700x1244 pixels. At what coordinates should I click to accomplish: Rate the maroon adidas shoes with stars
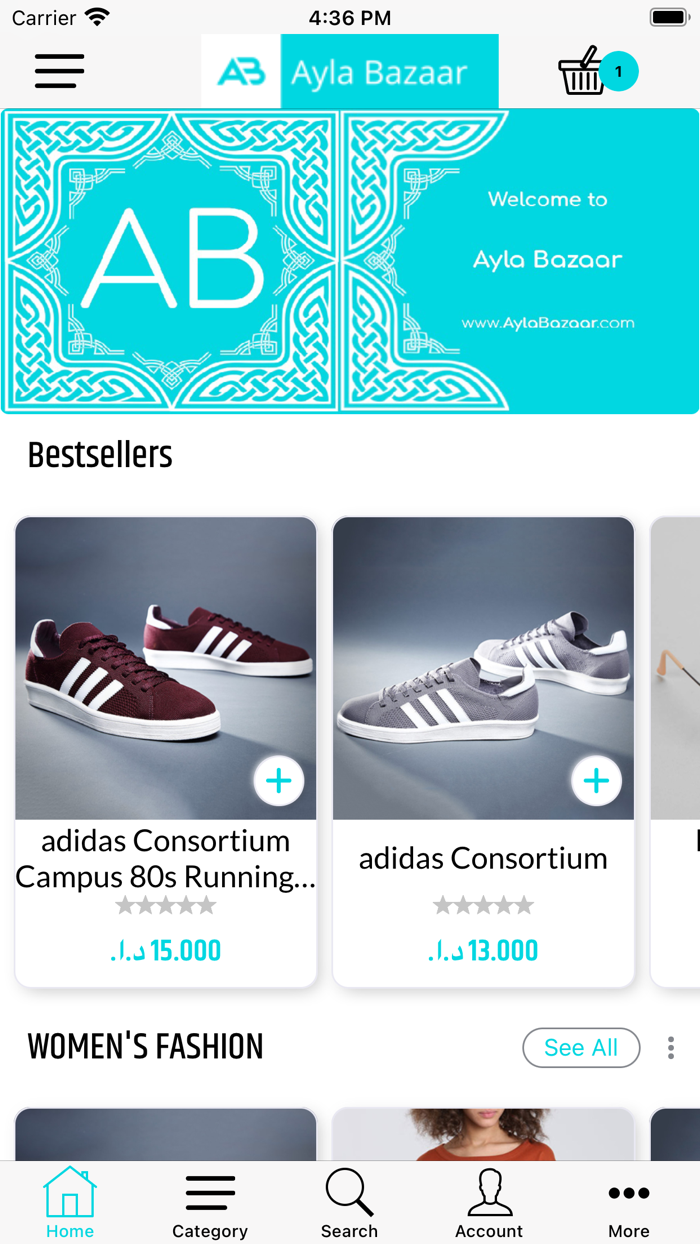166,906
